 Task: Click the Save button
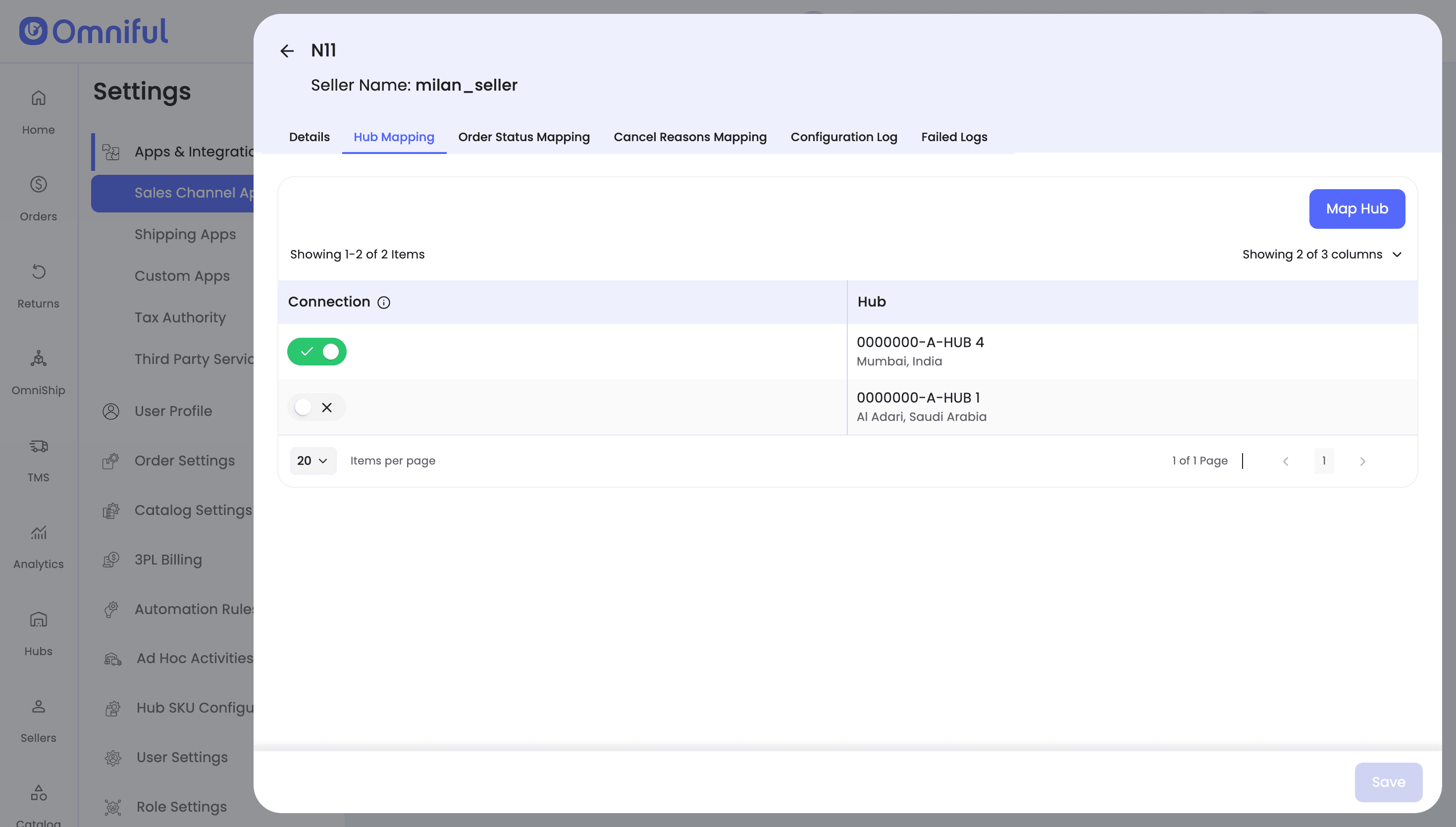(1388, 782)
